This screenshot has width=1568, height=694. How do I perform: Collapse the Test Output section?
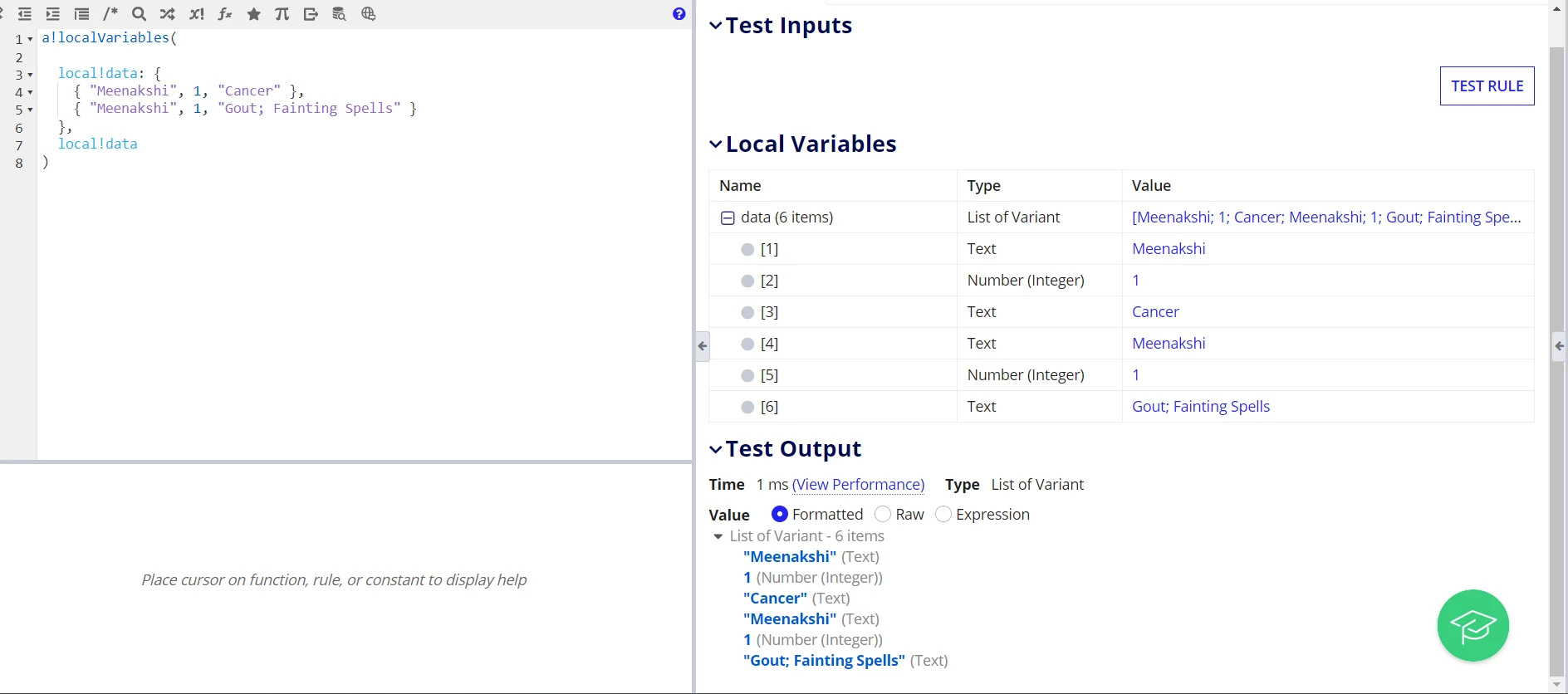point(716,449)
